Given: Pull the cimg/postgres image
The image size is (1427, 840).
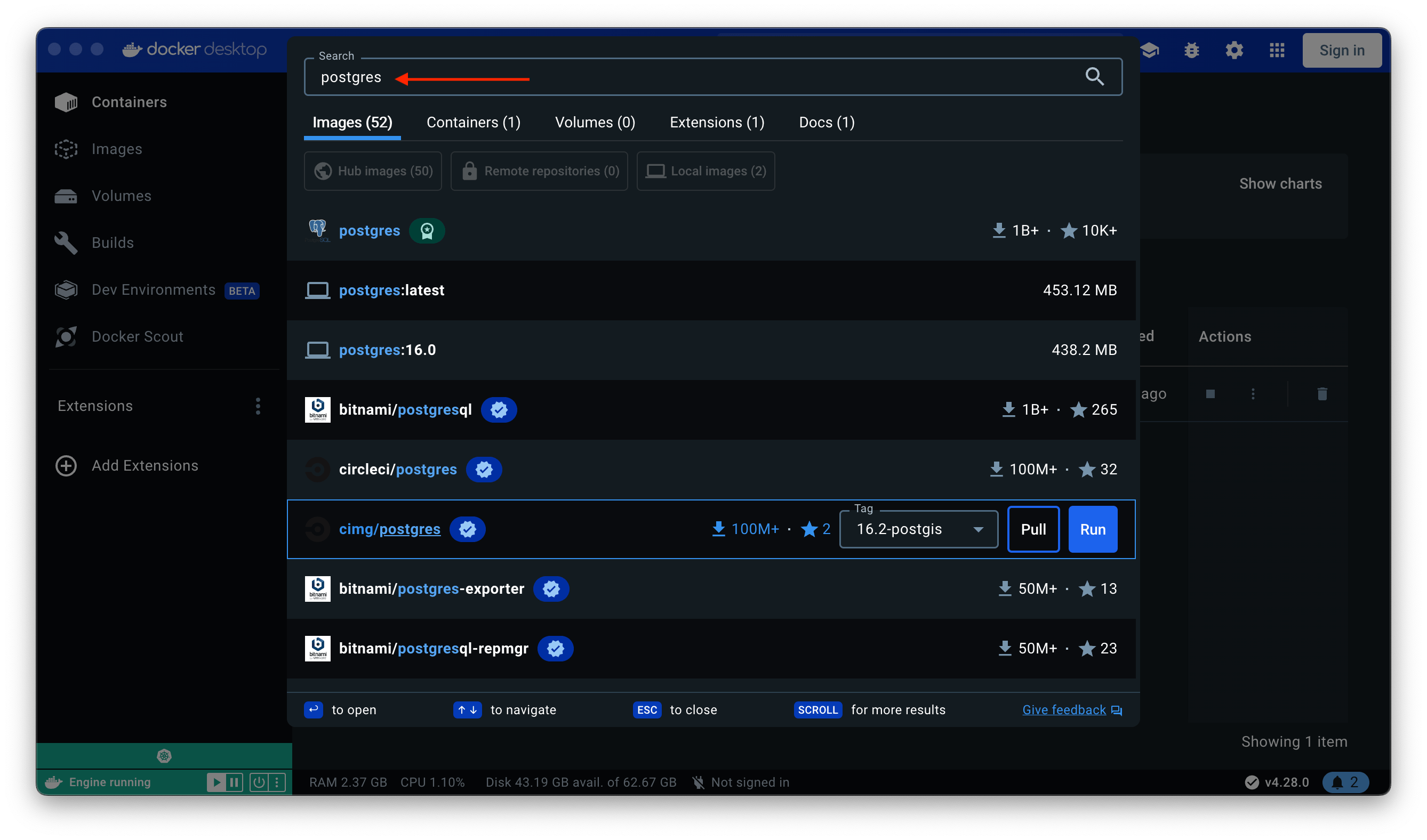Looking at the screenshot, I should tap(1033, 529).
